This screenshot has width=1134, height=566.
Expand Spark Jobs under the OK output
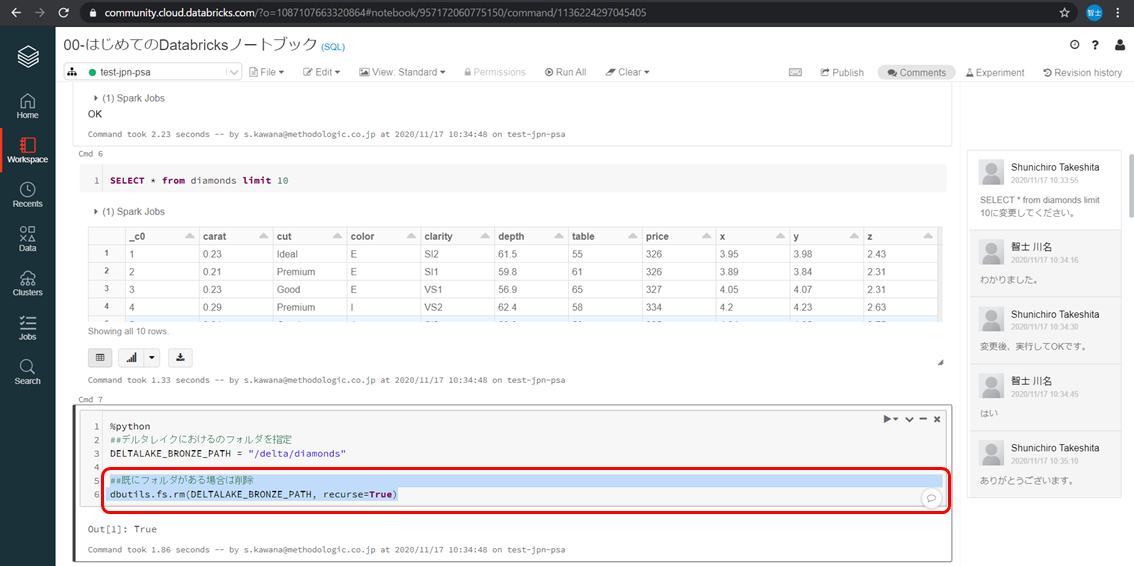(129, 98)
